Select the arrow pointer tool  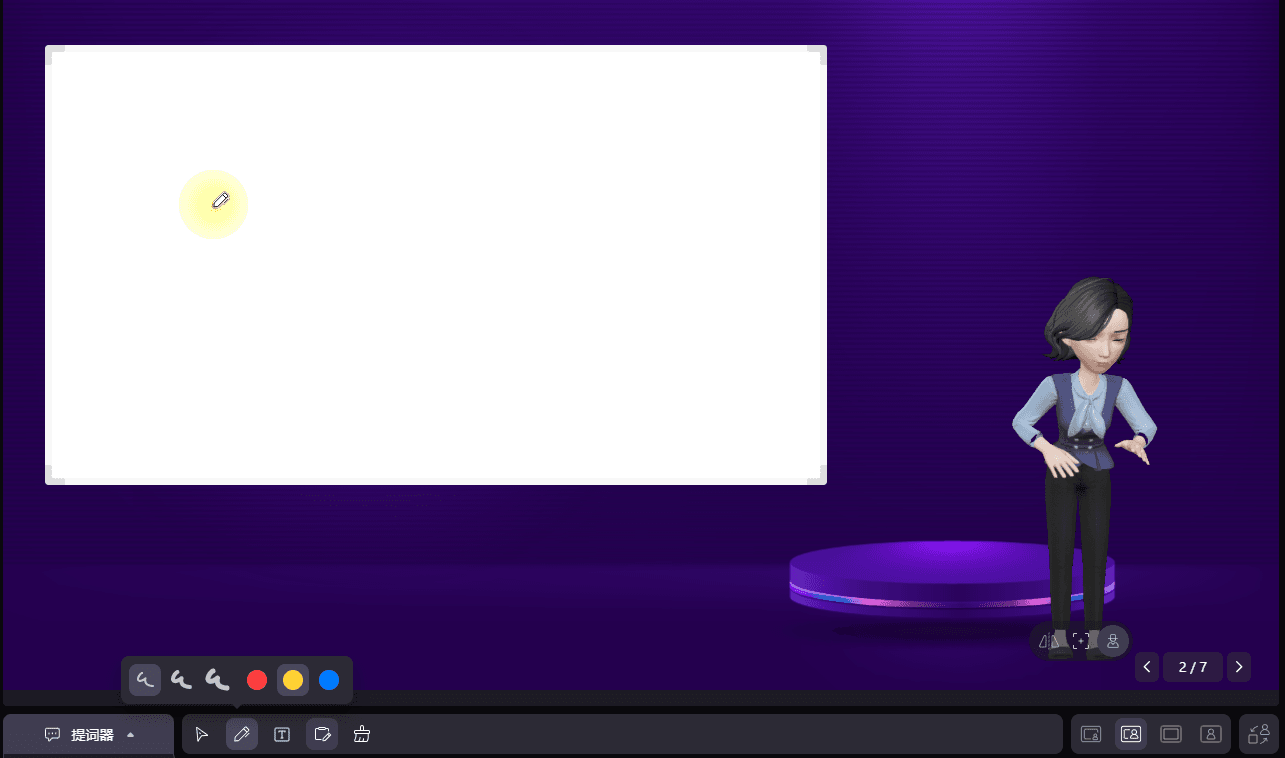coord(202,735)
